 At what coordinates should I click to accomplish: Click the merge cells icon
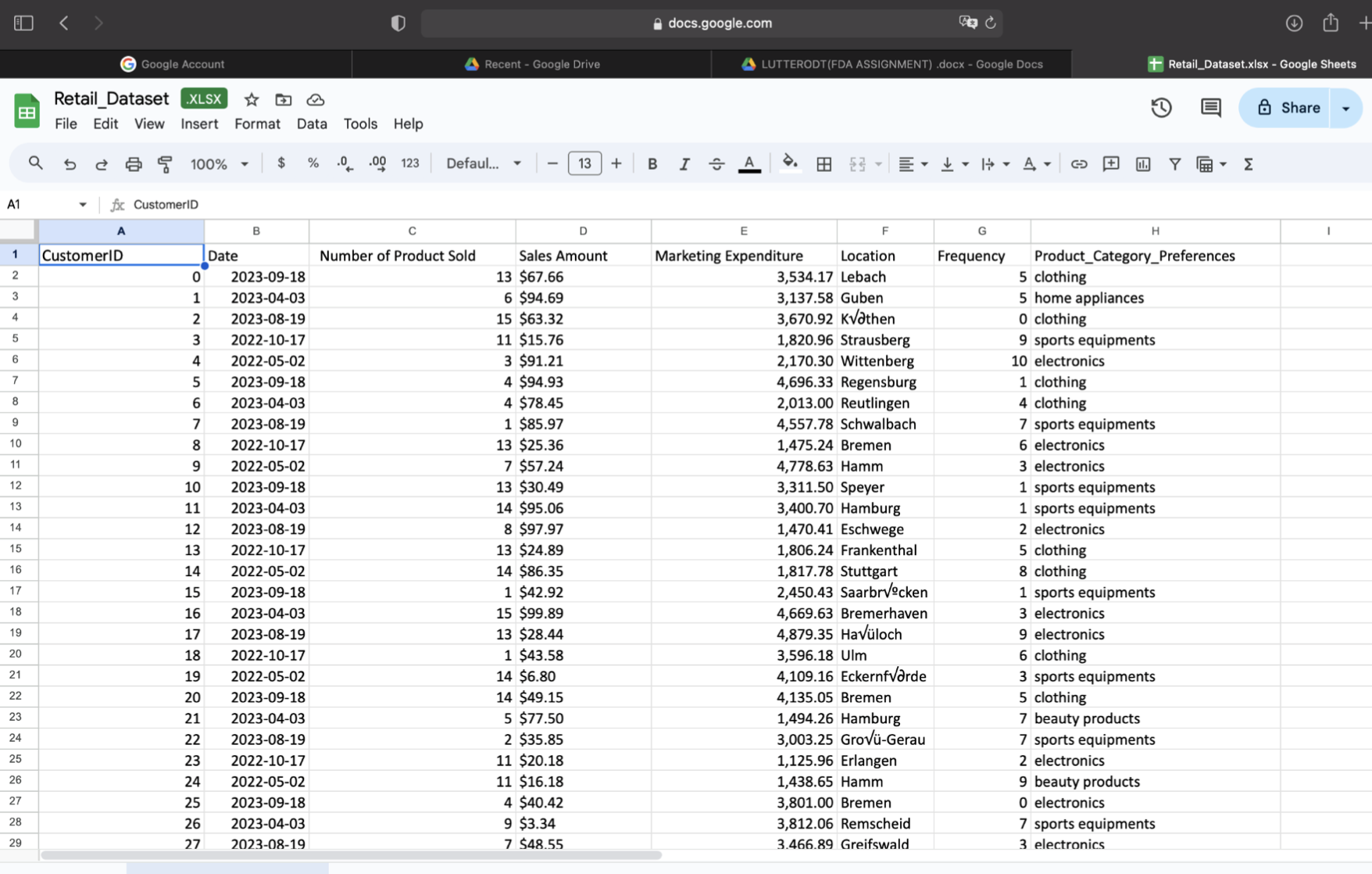pyautogui.click(x=857, y=164)
